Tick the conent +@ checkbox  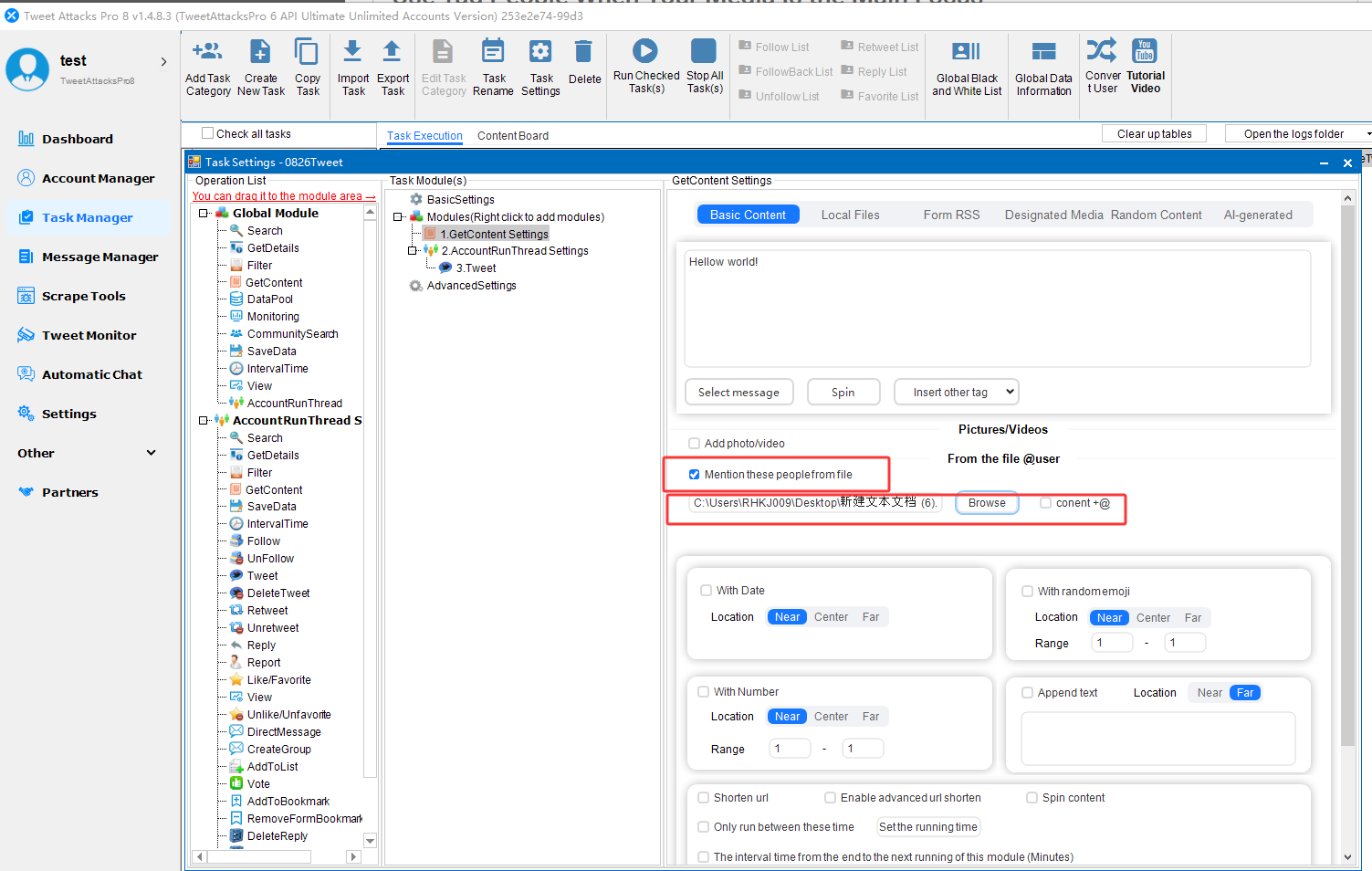tap(1046, 503)
